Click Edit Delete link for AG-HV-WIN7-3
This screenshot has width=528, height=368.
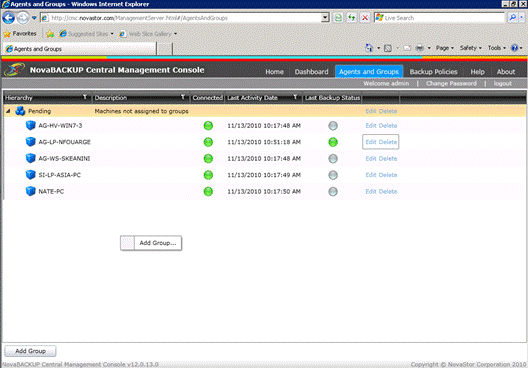click(381, 126)
